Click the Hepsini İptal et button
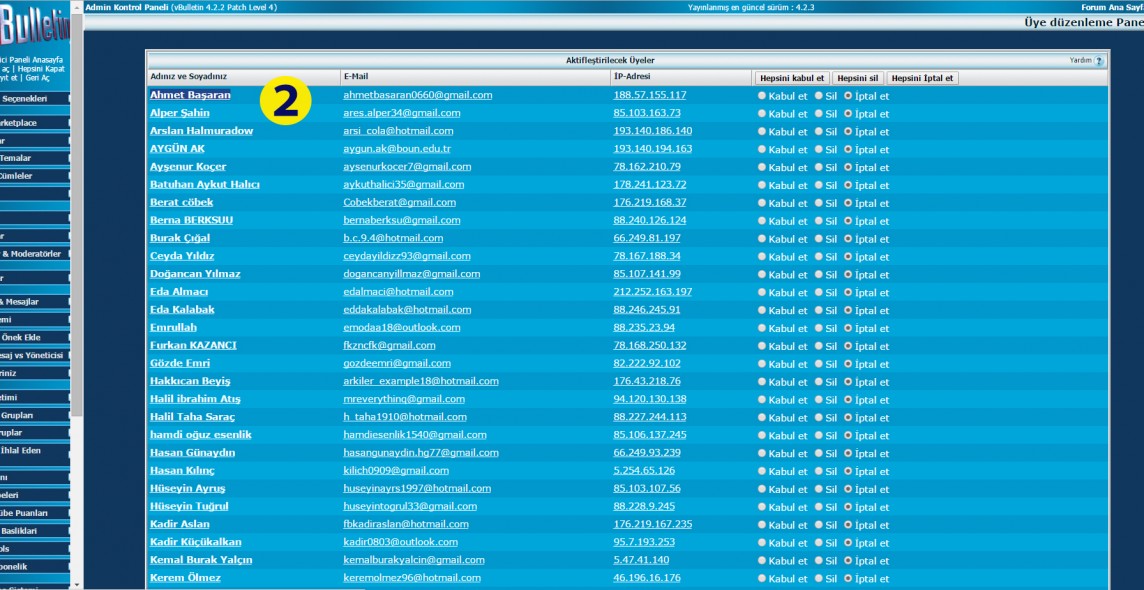The height and width of the screenshot is (590, 1144). (921, 78)
